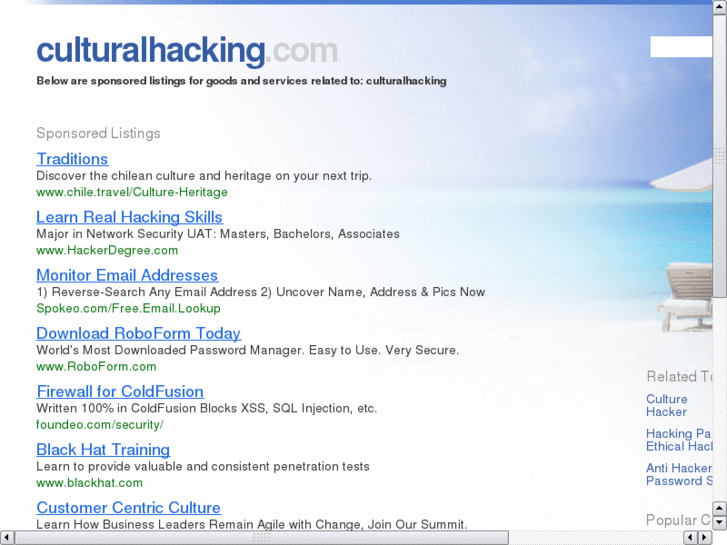This screenshot has height=545, width=727.
Task: Open the Ethical Hack… related link
Action: point(679,446)
